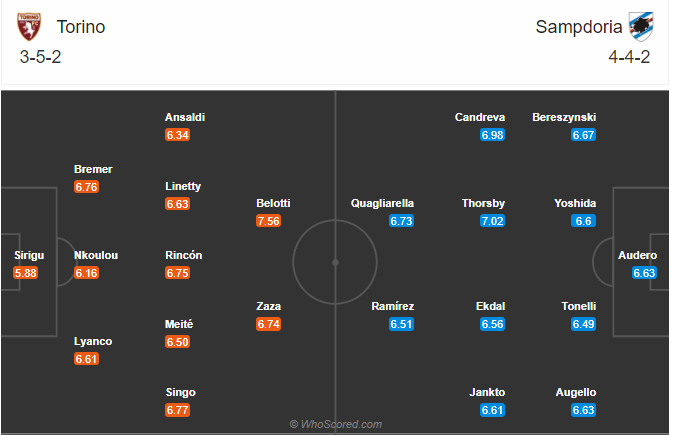Image resolution: width=673 pixels, height=435 pixels.
Task: Click Singo's 6.77 rating badge
Action: (177, 410)
